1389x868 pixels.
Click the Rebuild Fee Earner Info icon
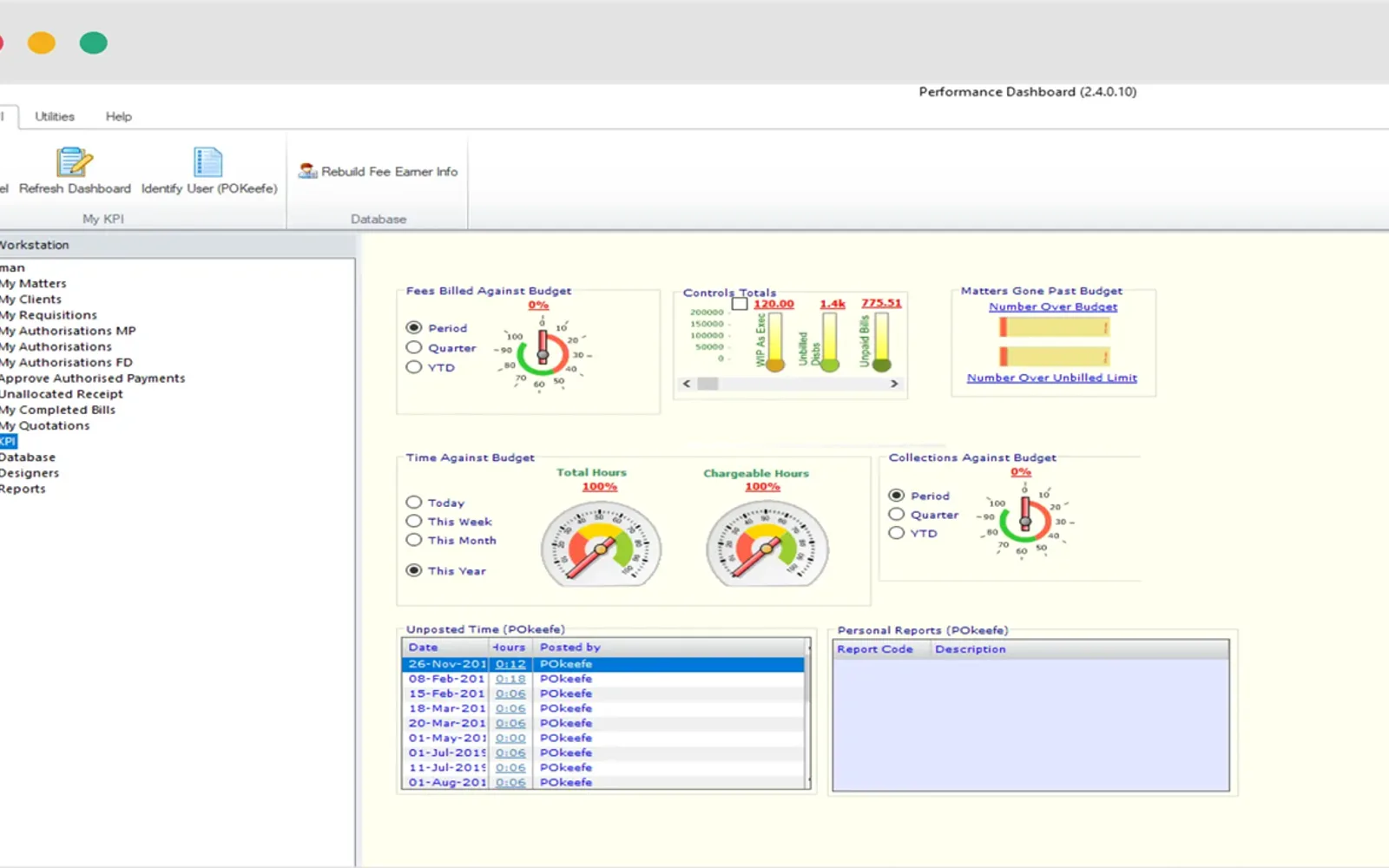coord(307,171)
